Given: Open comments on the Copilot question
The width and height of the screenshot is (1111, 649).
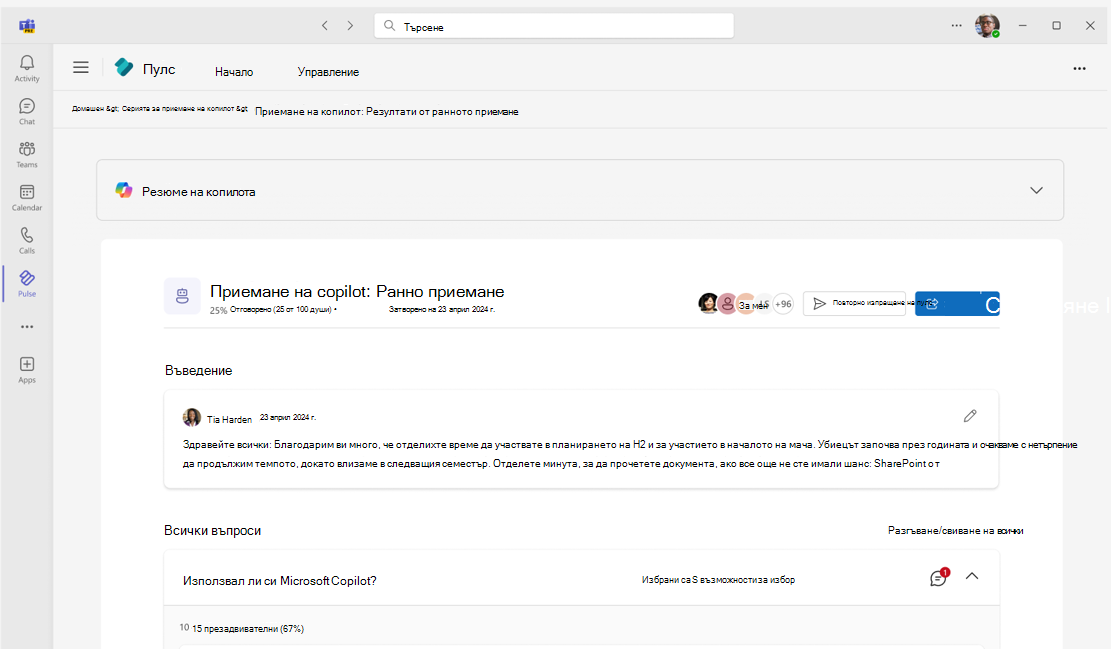Looking at the screenshot, I should pos(937,577).
